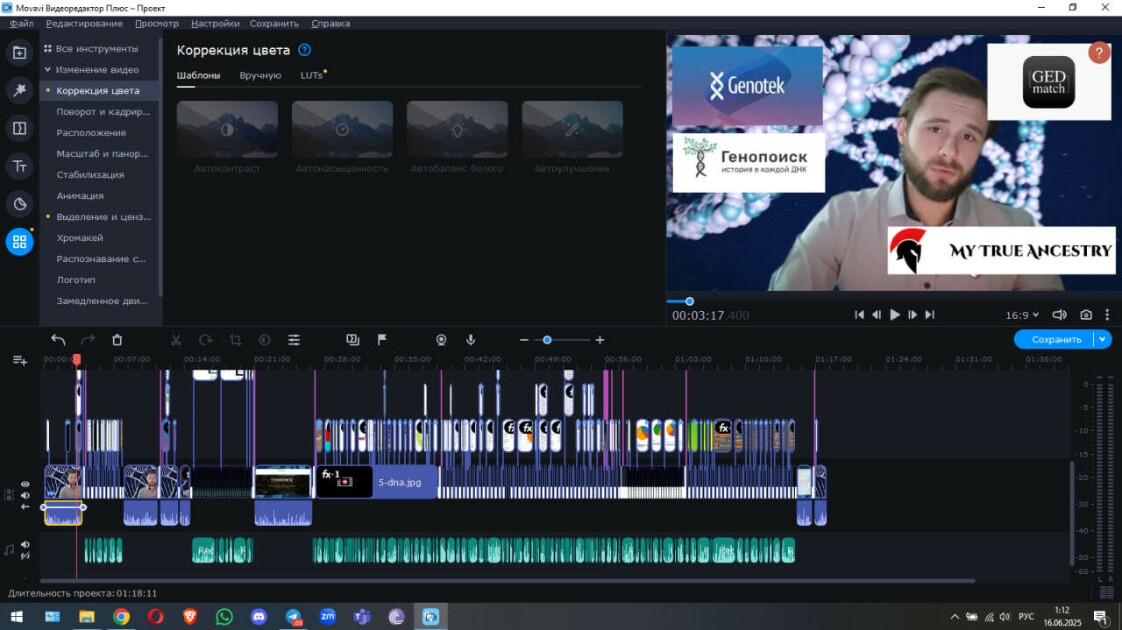Open the Просмотр menu
This screenshot has height=630, width=1122.
pos(157,24)
